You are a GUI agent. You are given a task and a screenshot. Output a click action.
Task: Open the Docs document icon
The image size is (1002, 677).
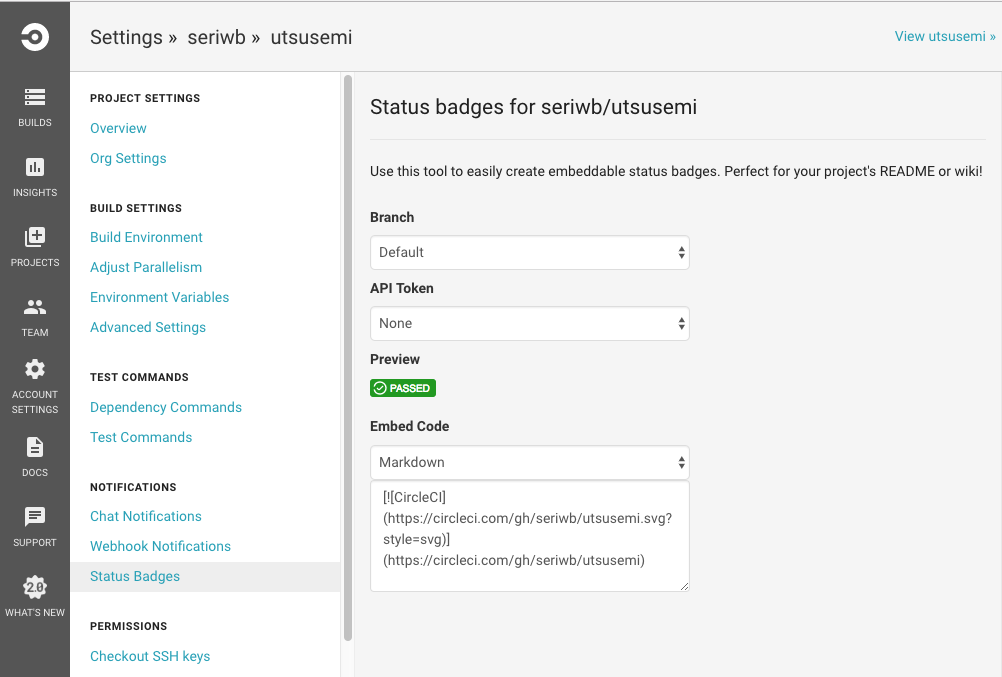pyautogui.click(x=35, y=447)
